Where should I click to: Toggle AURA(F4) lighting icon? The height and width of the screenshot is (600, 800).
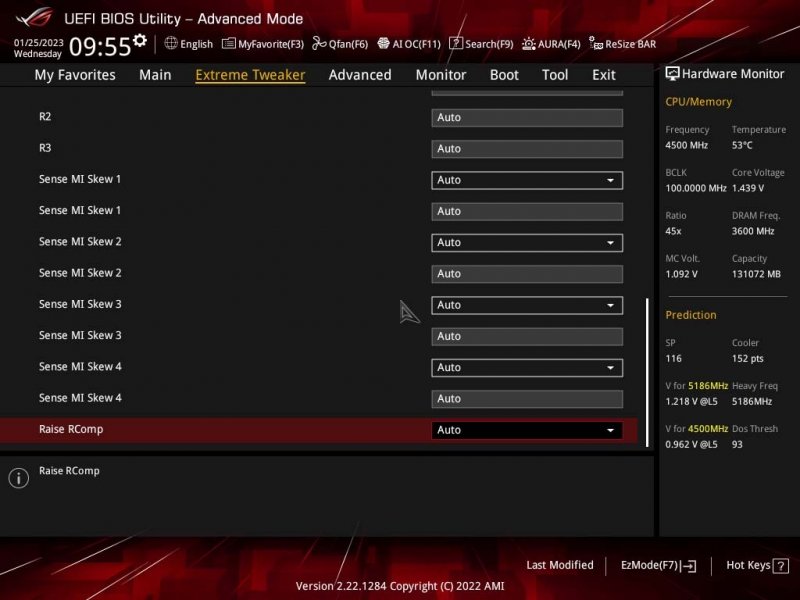[x=529, y=44]
